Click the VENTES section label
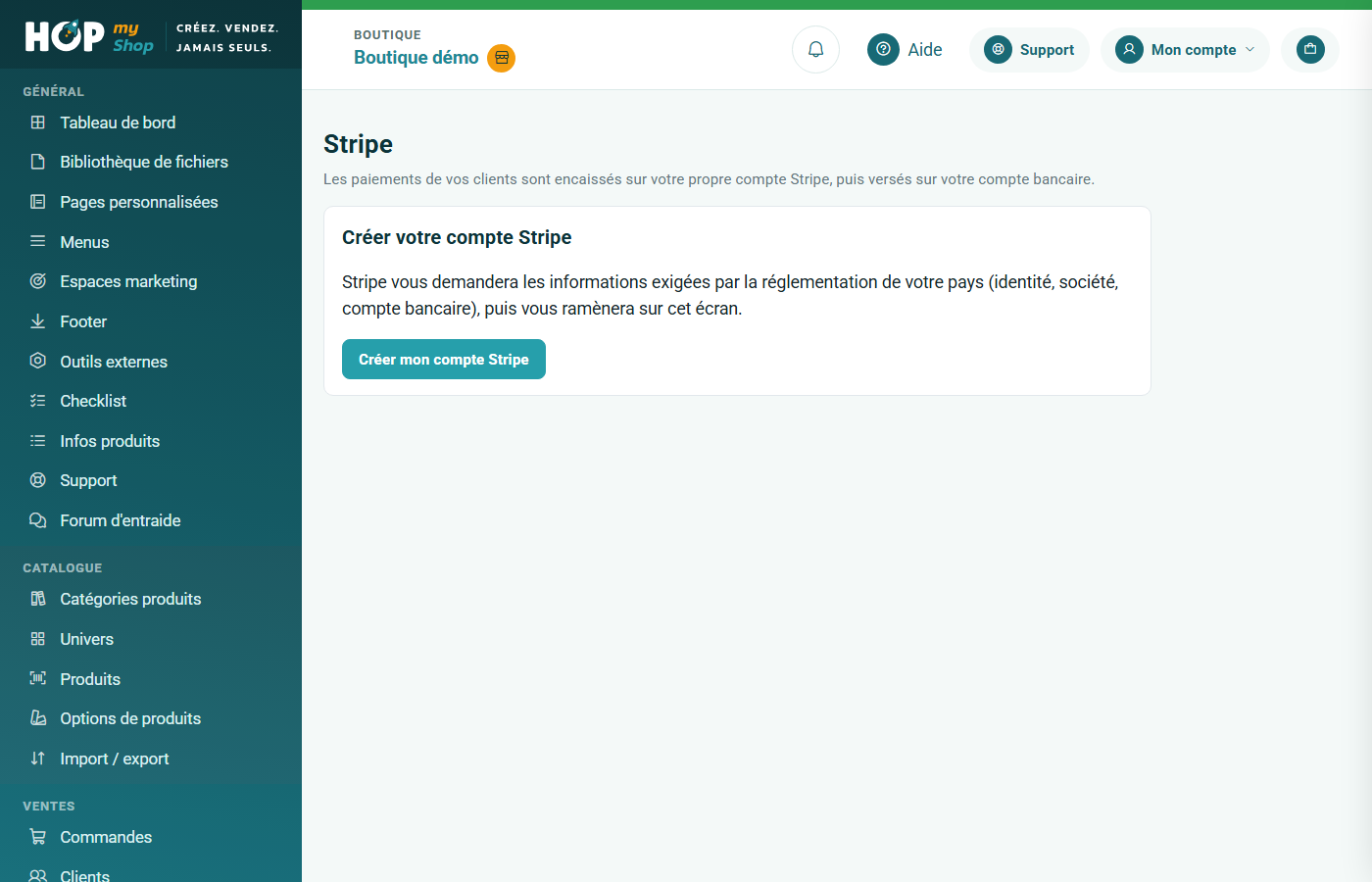The width and height of the screenshot is (1372, 882). pos(49,806)
